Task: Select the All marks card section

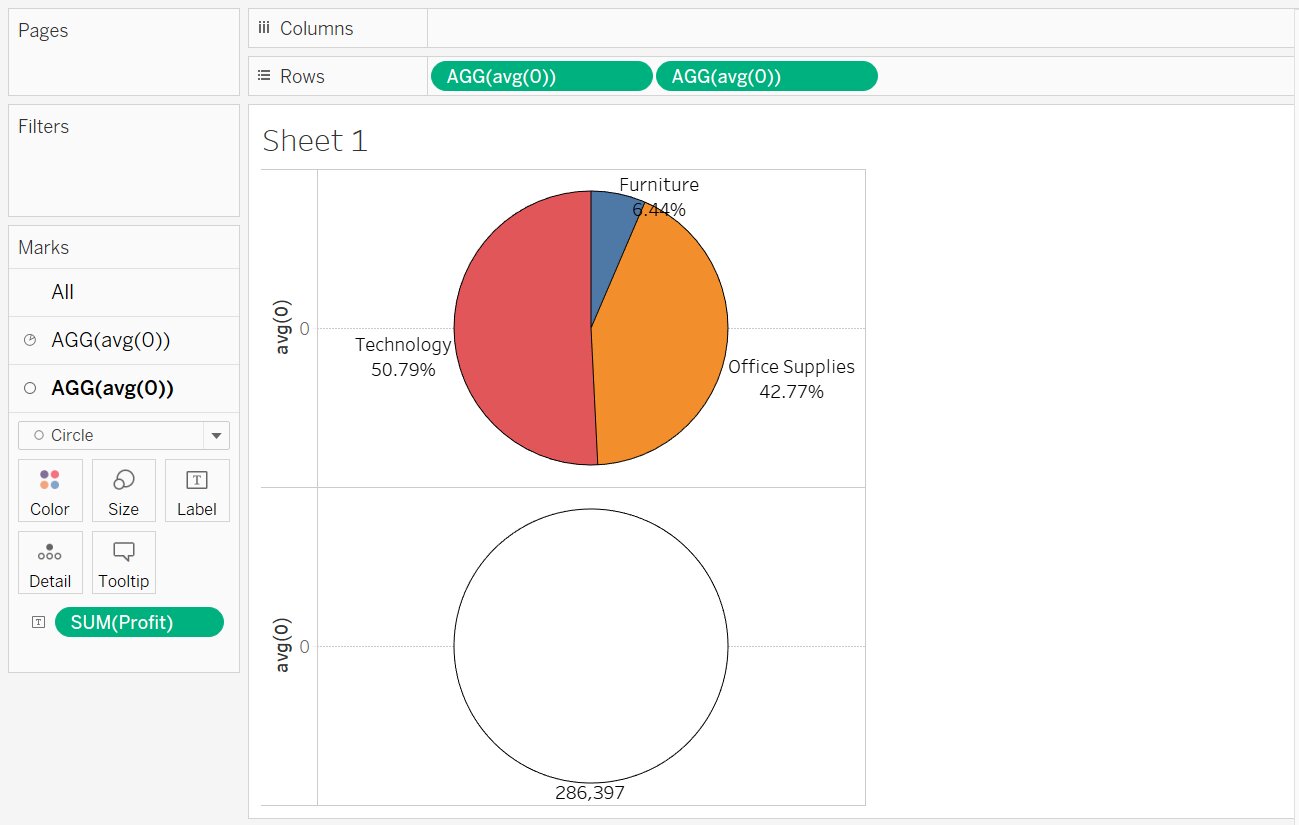Action: coord(63,293)
